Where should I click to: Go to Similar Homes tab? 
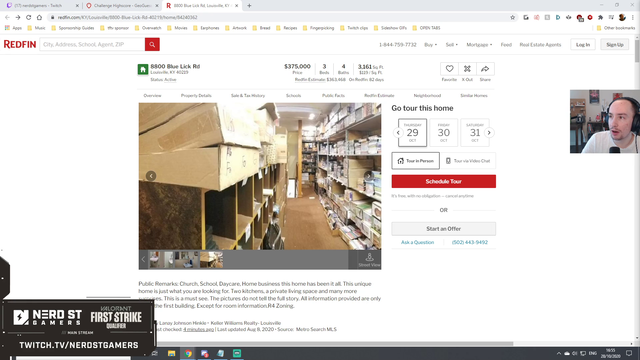[473, 96]
